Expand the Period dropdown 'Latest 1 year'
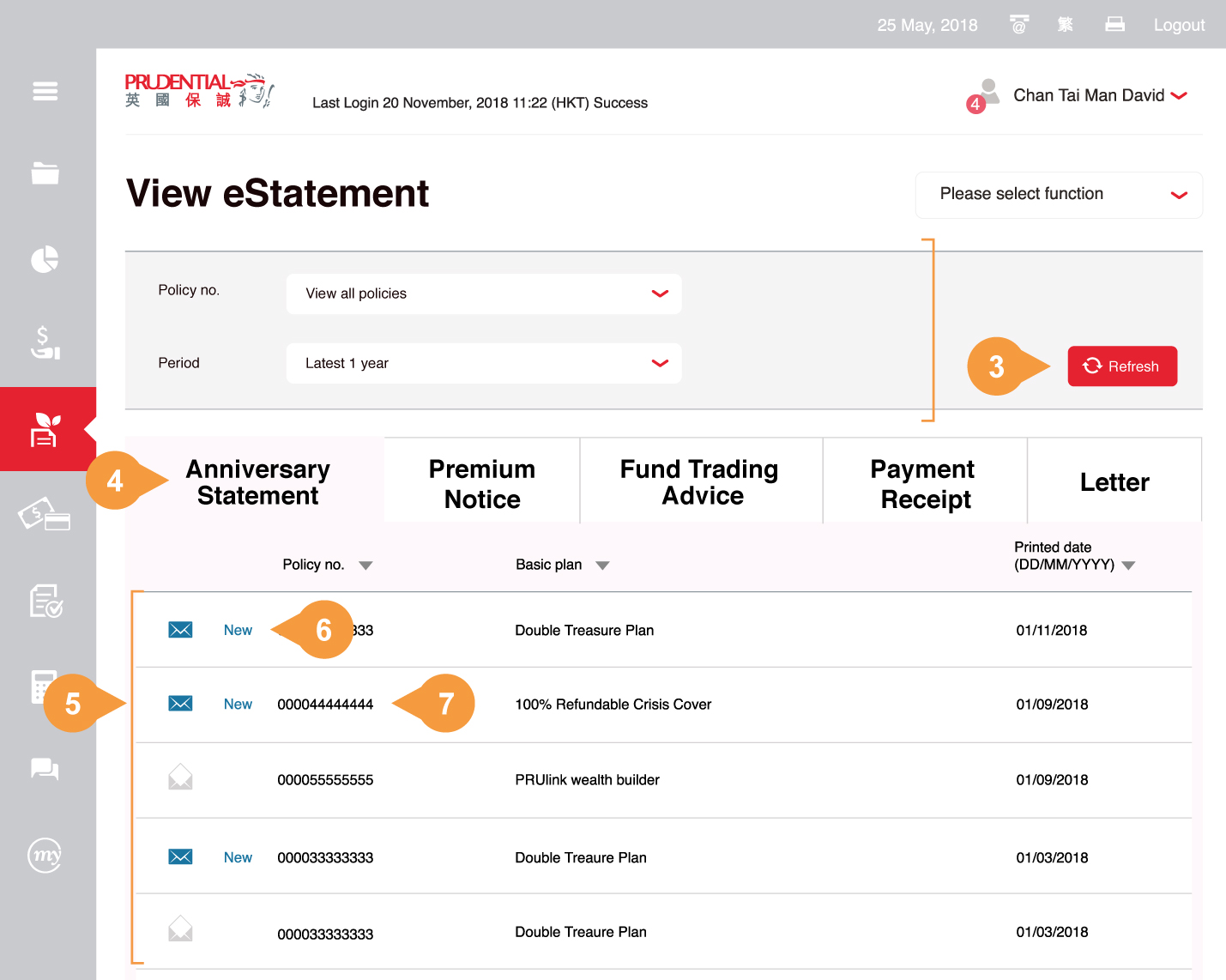The image size is (1226, 980). (x=484, y=363)
